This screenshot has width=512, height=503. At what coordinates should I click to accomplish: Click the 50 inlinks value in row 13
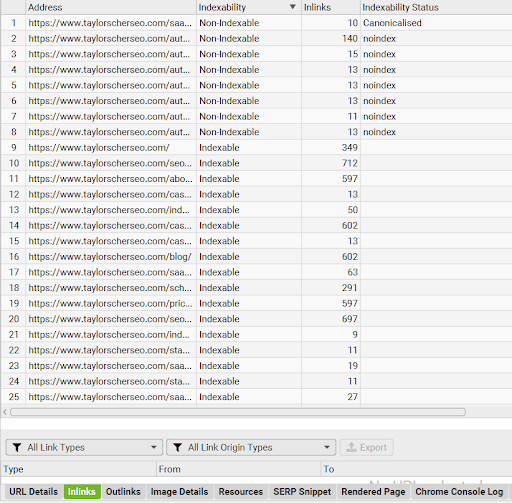click(353, 210)
